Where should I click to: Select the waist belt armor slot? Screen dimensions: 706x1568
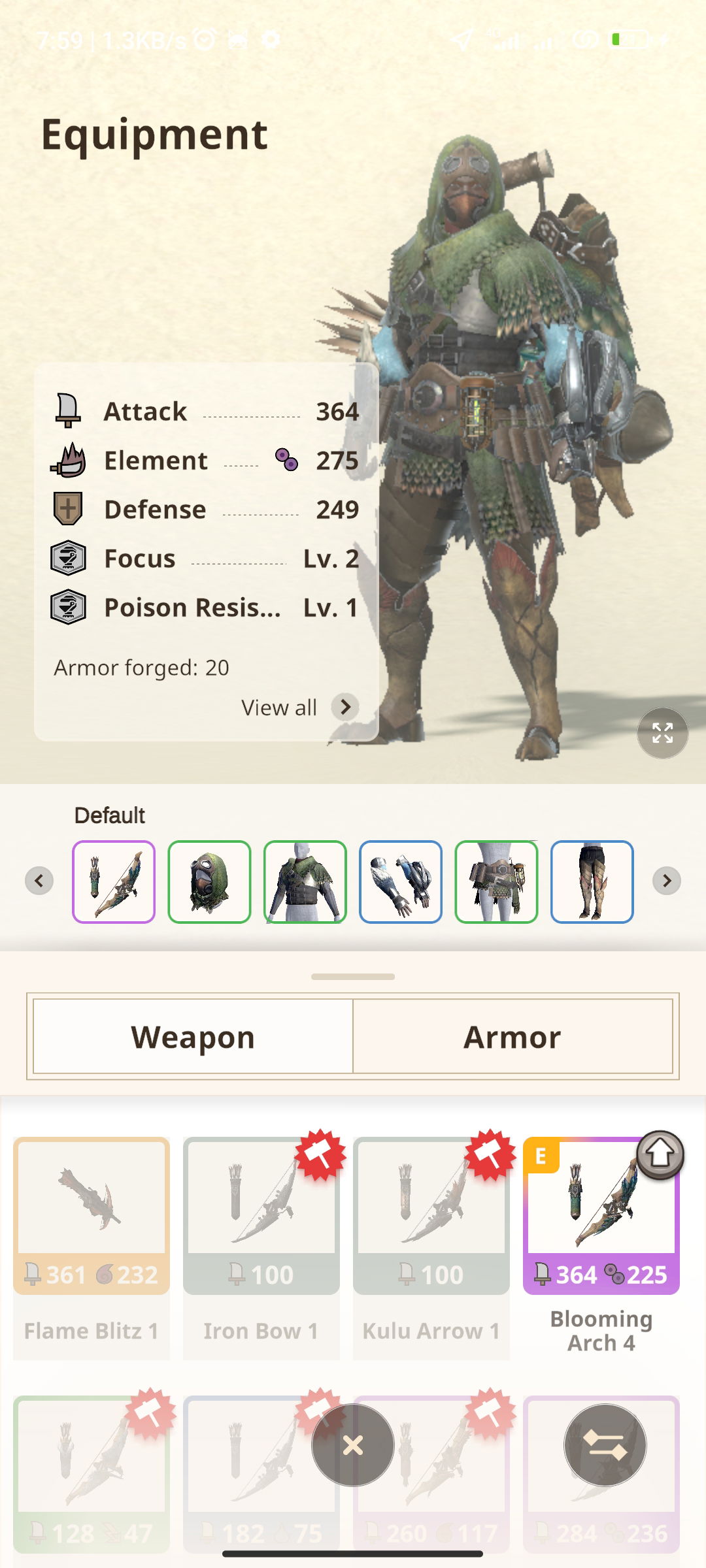click(x=497, y=881)
